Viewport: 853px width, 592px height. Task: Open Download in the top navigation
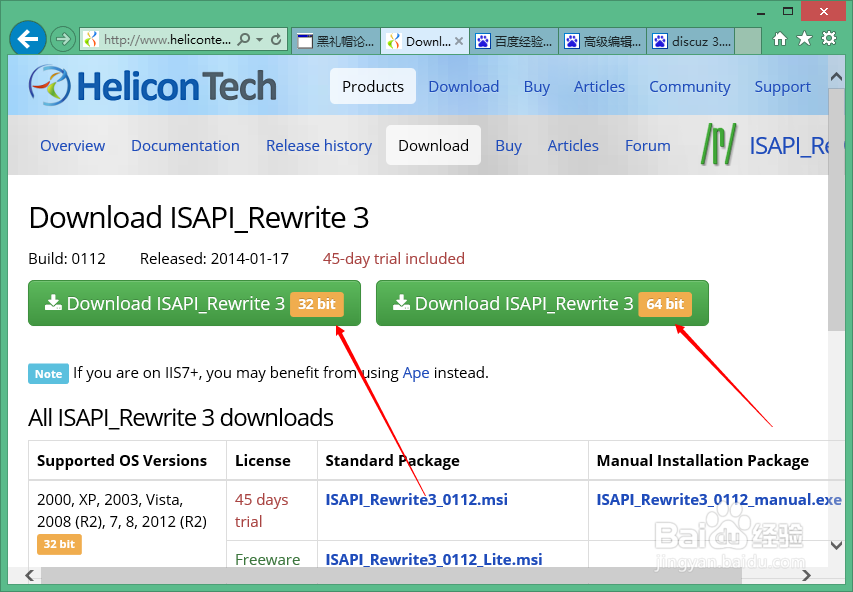[463, 87]
